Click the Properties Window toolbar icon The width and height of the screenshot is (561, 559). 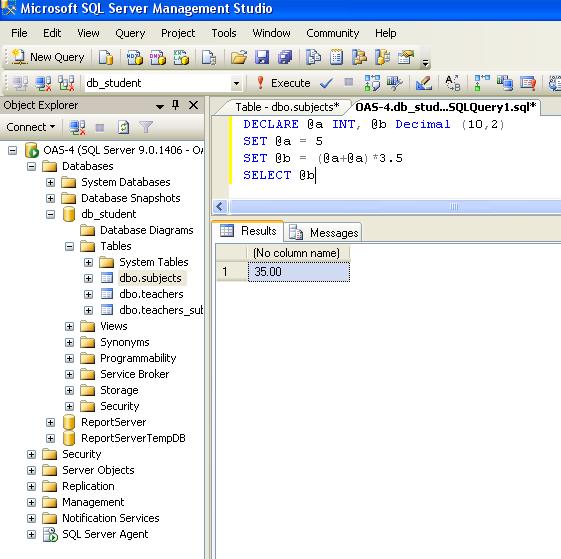coord(406,57)
